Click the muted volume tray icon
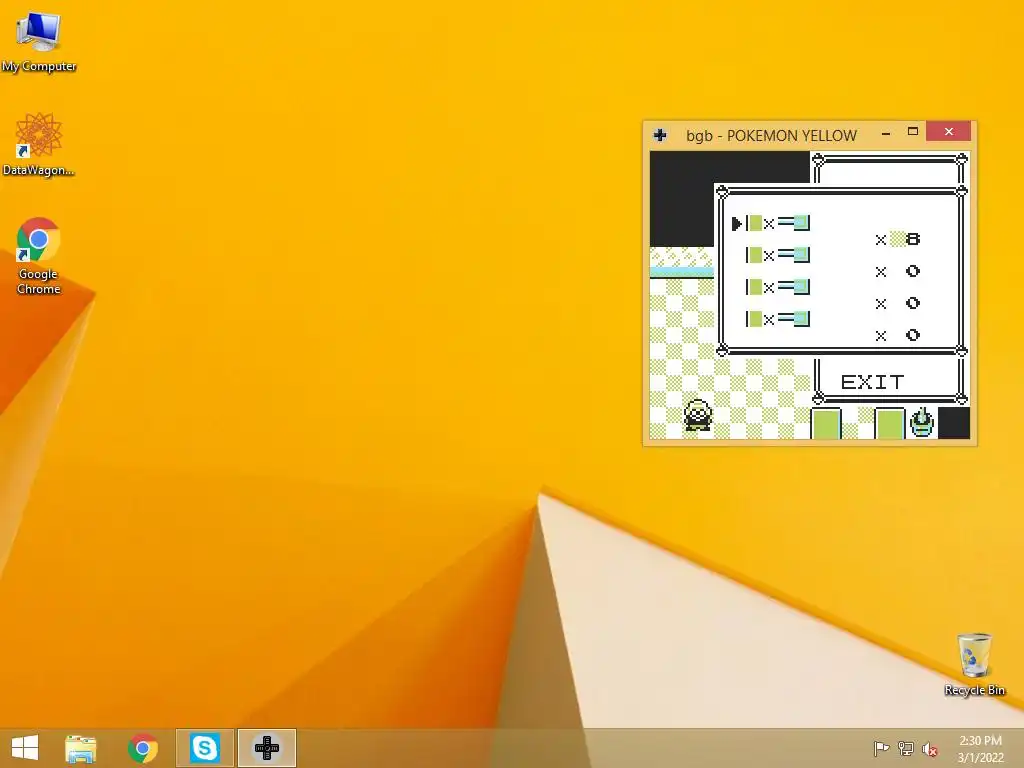The width and height of the screenshot is (1024, 768). pos(930,749)
